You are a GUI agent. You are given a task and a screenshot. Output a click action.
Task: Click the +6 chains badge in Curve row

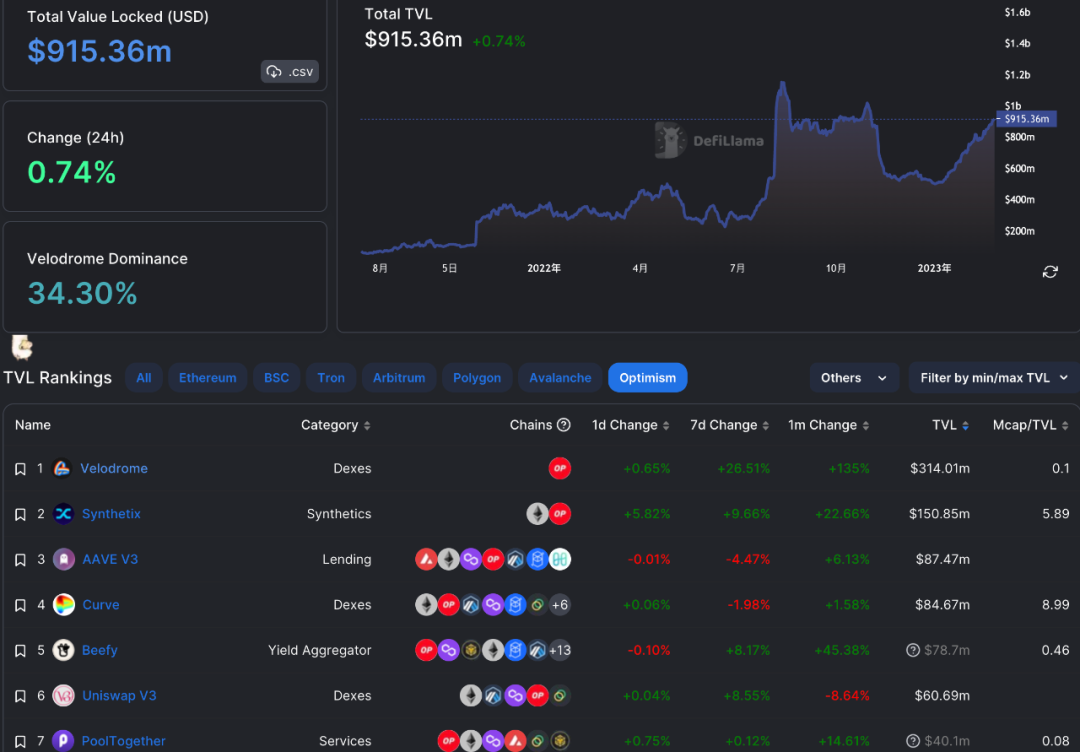click(x=559, y=605)
